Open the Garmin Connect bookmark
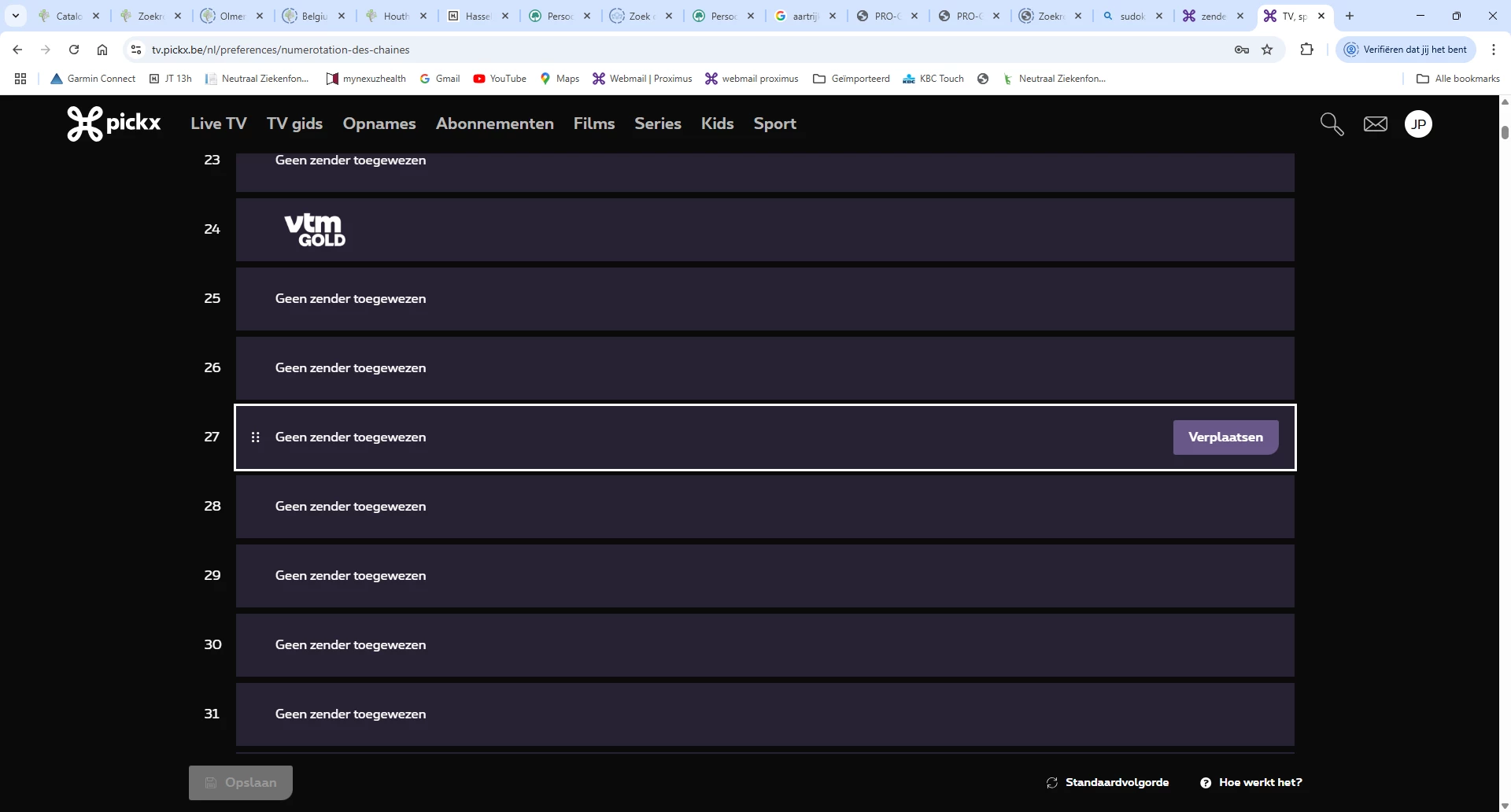The width and height of the screenshot is (1511, 812). [93, 79]
